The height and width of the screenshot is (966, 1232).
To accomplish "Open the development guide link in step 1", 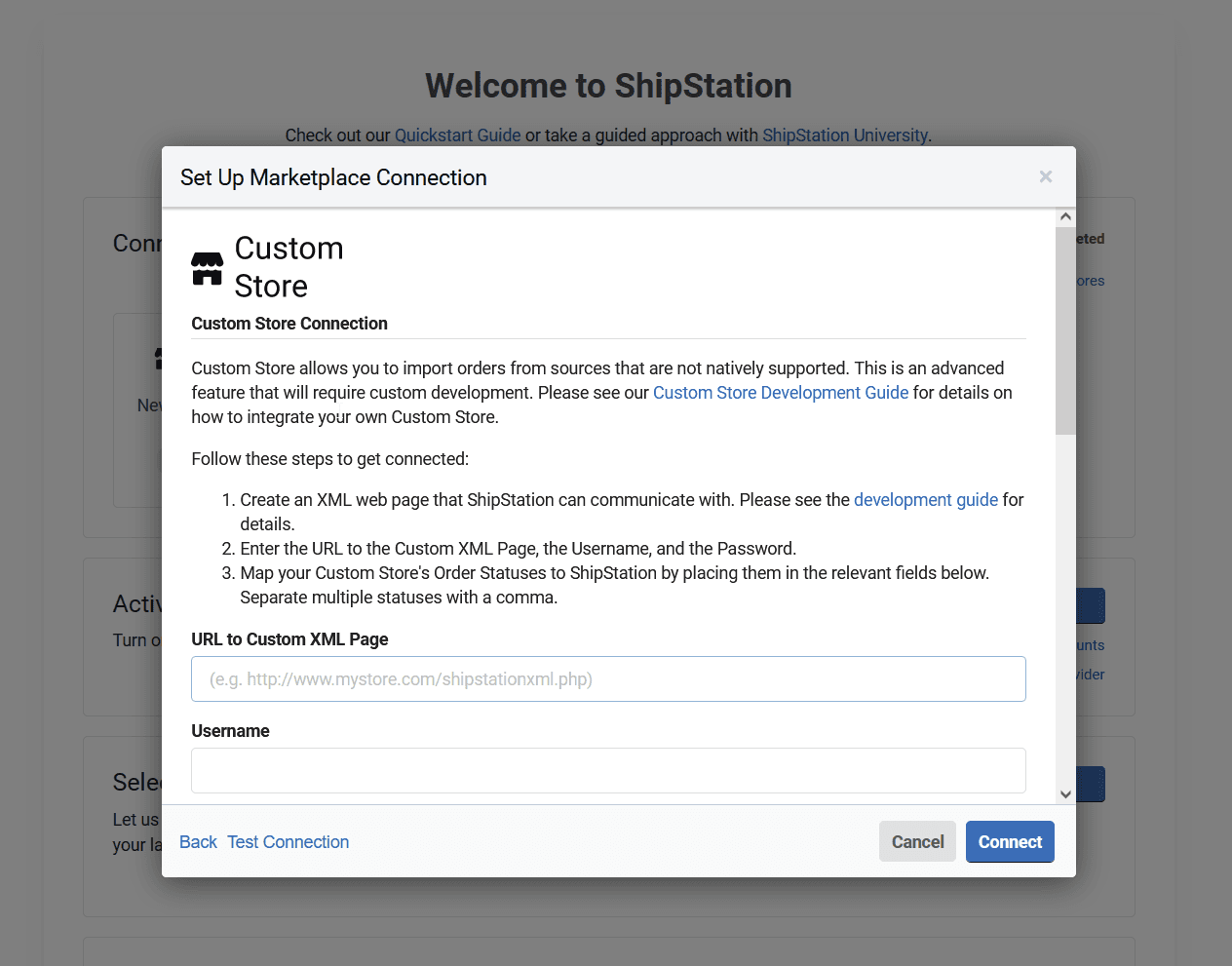I will (x=925, y=500).
